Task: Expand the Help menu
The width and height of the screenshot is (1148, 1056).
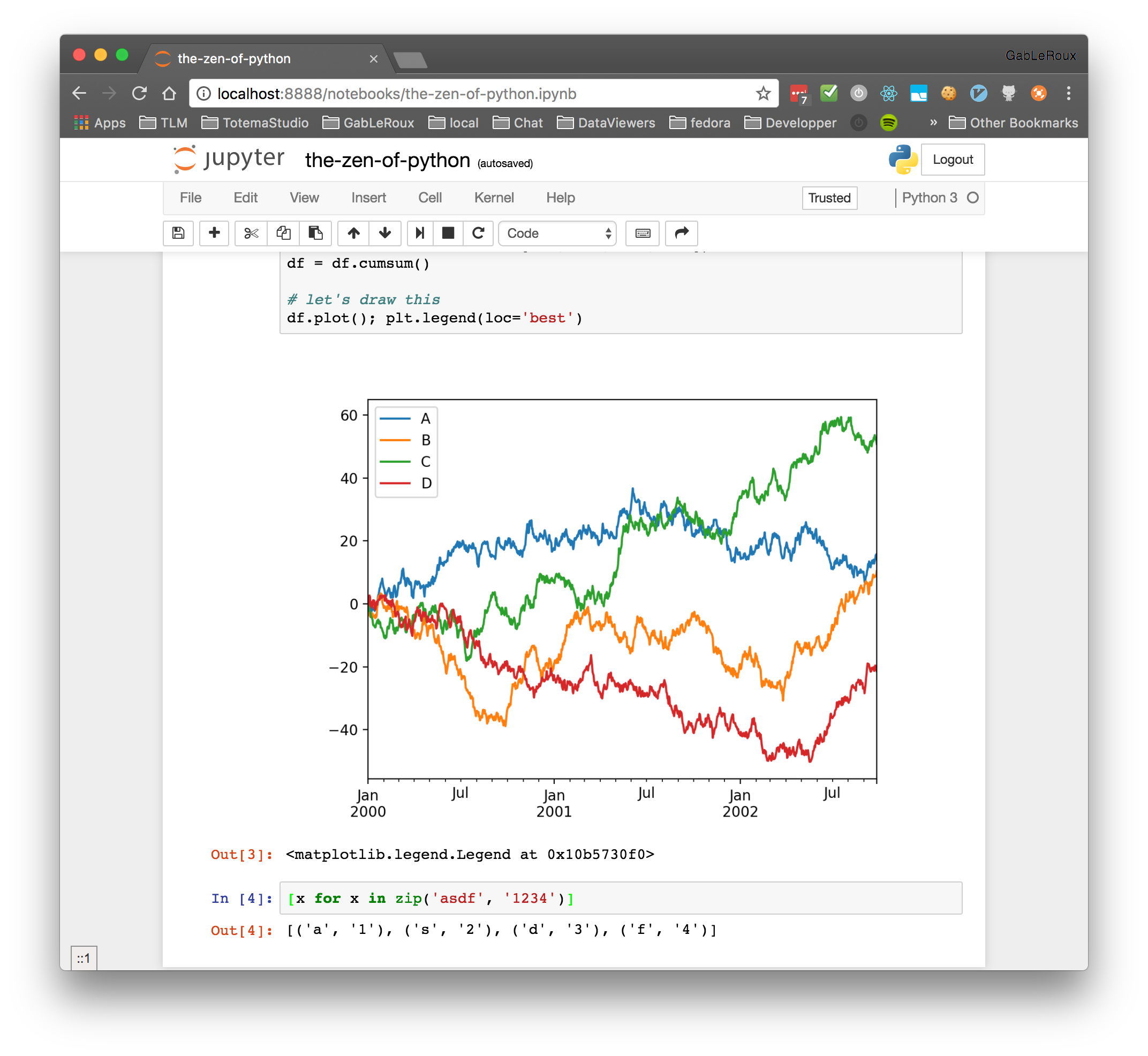Action: click(560, 197)
